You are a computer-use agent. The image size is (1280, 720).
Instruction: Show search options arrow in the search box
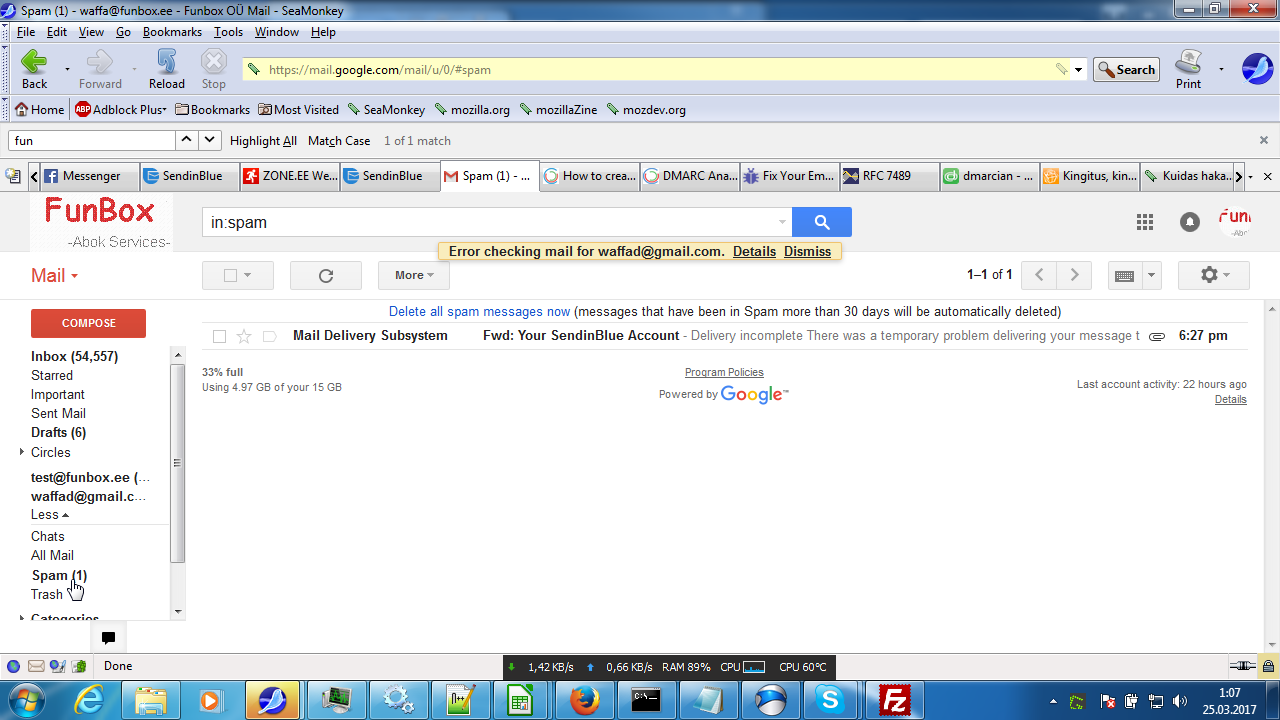point(782,222)
